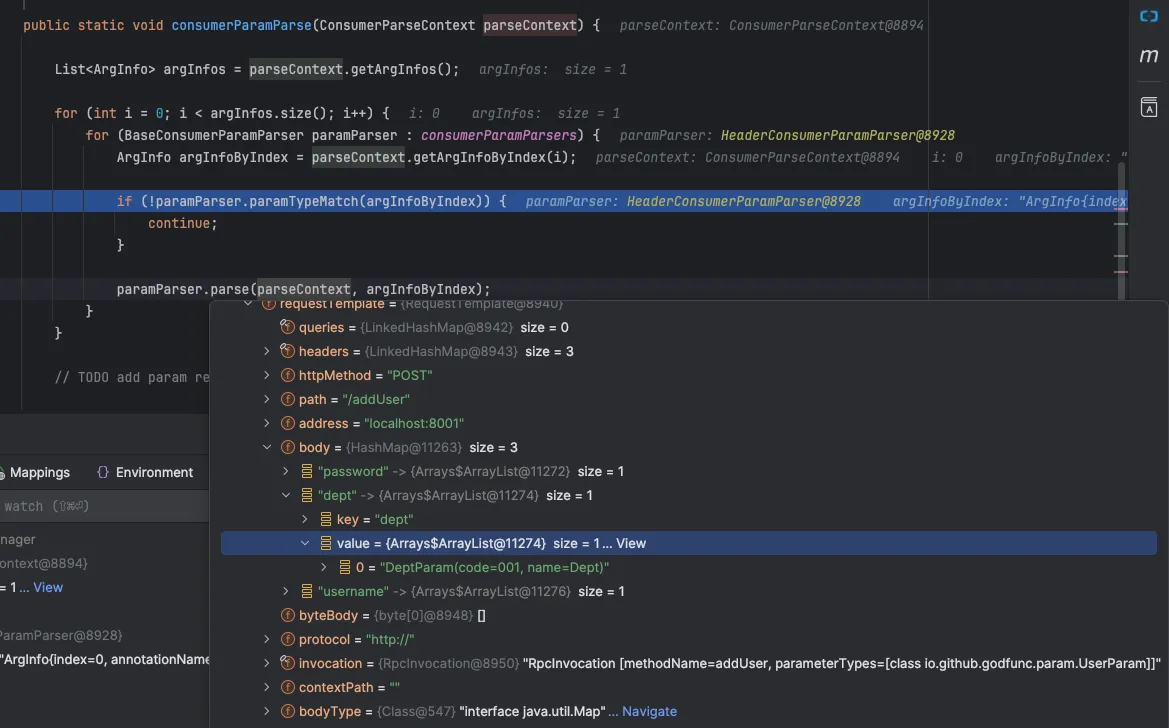Expand the 0 = DeptParam element
This screenshot has width=1169, height=728.
click(324, 567)
